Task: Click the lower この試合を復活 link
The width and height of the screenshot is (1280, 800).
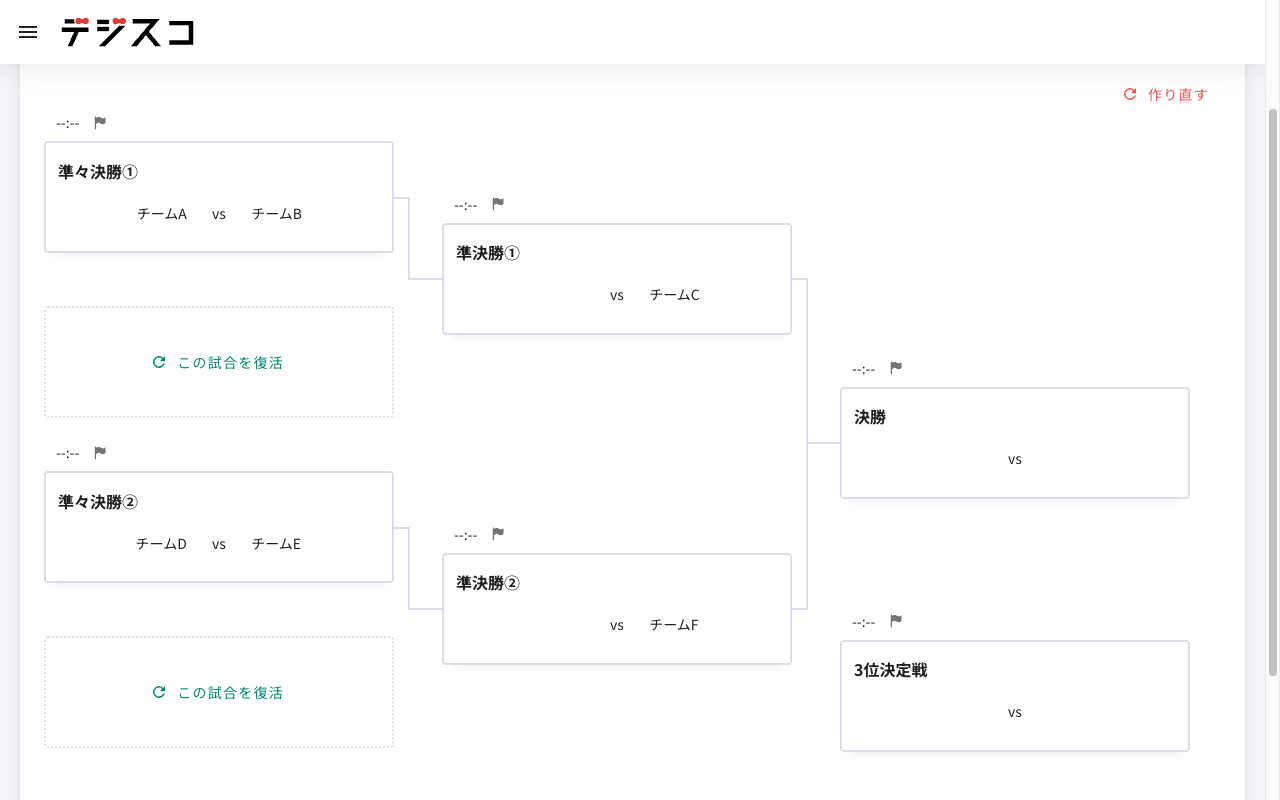Action: point(229,692)
